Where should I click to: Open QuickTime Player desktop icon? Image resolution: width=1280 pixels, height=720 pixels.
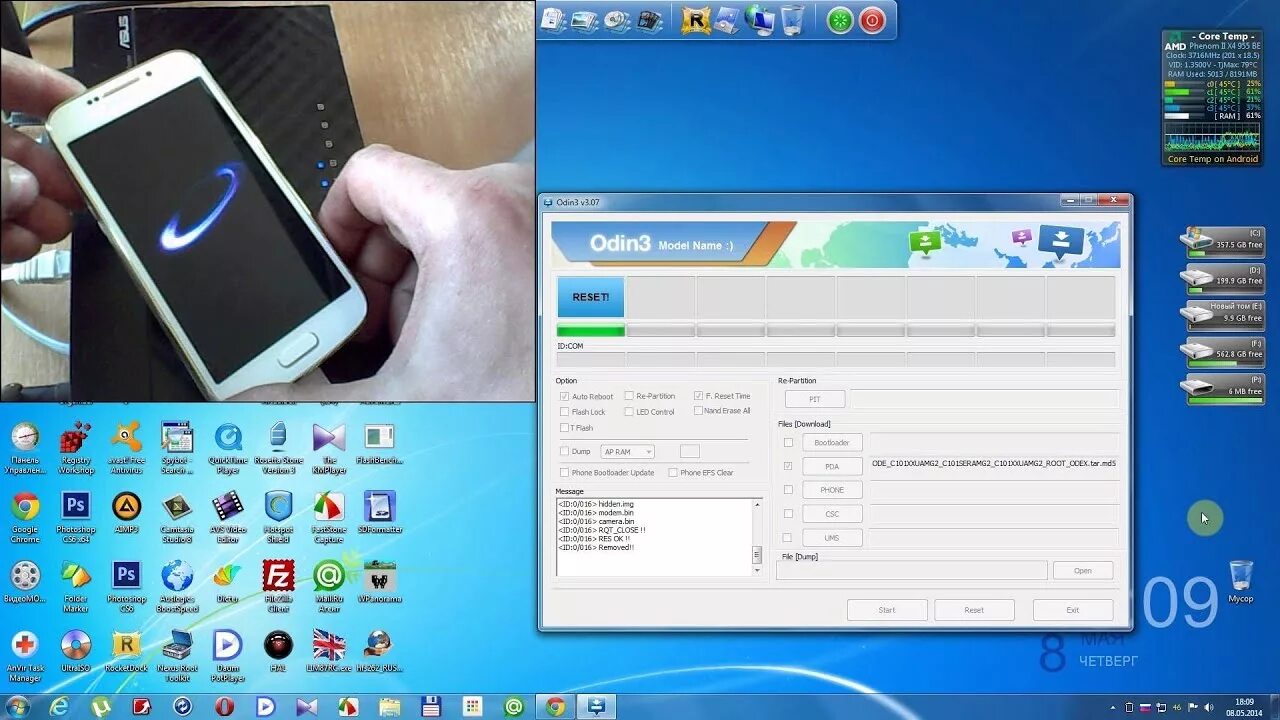(228, 448)
